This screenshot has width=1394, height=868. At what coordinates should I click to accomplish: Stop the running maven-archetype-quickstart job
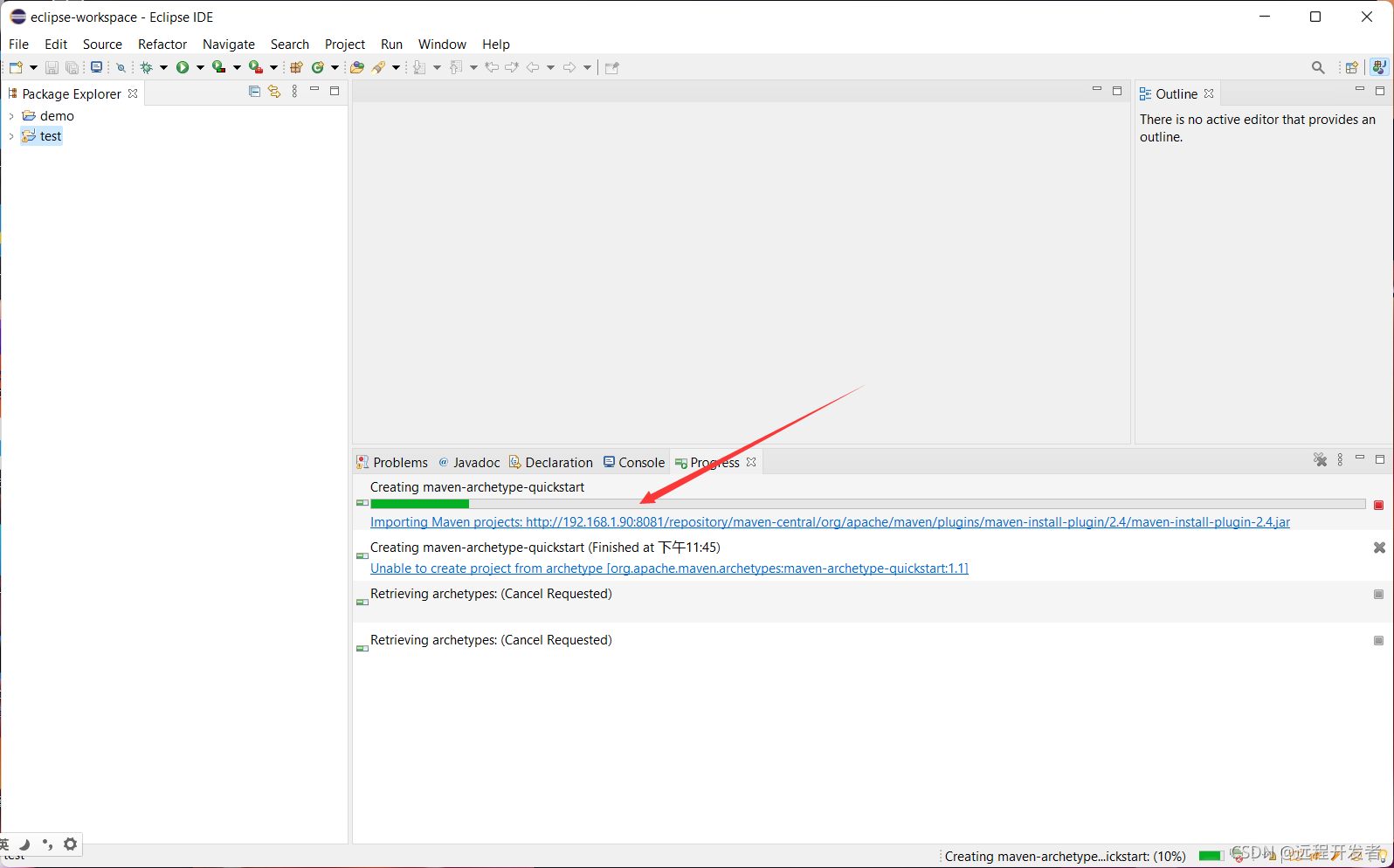tap(1379, 505)
